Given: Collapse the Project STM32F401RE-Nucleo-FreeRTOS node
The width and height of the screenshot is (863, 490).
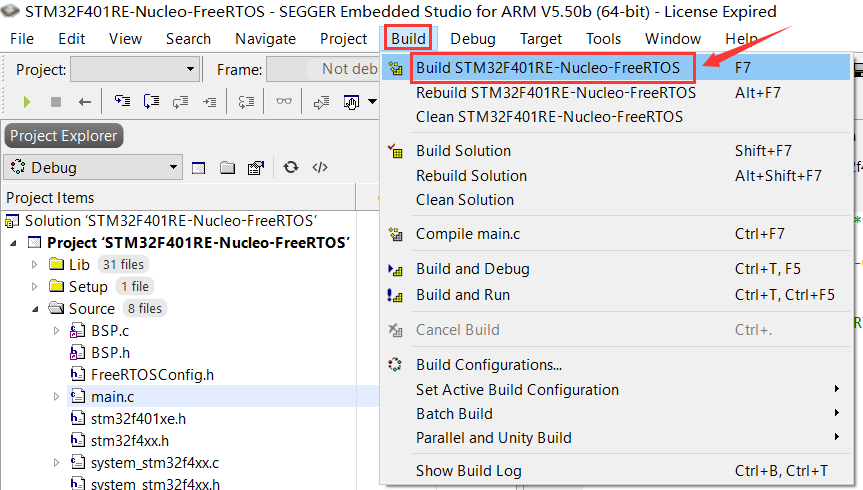Looking at the screenshot, I should click(13, 243).
